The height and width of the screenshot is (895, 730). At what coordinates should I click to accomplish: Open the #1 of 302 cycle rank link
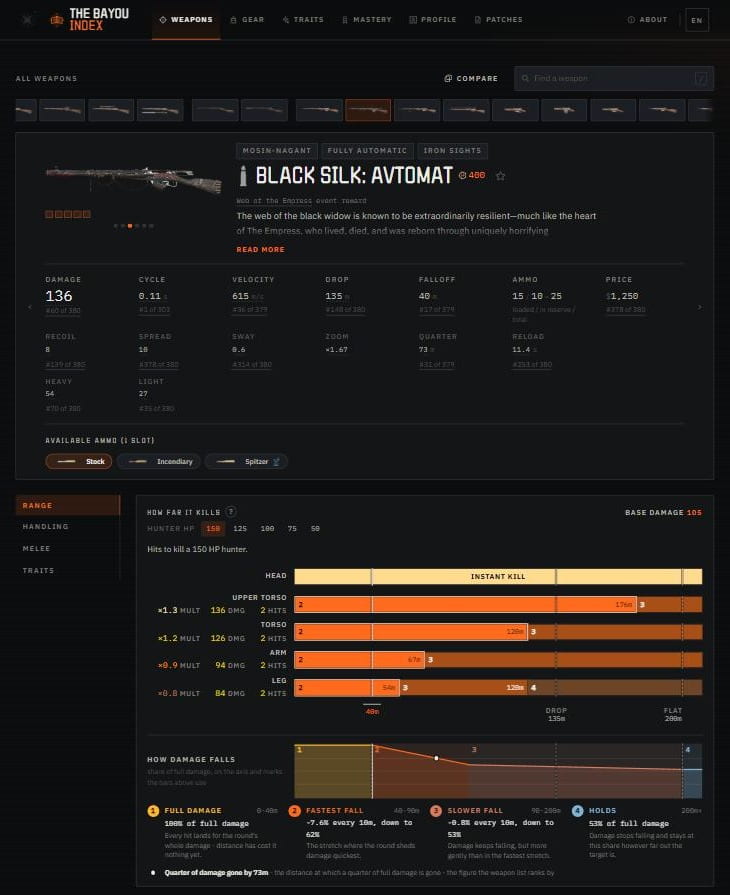pyautogui.click(x=154, y=310)
